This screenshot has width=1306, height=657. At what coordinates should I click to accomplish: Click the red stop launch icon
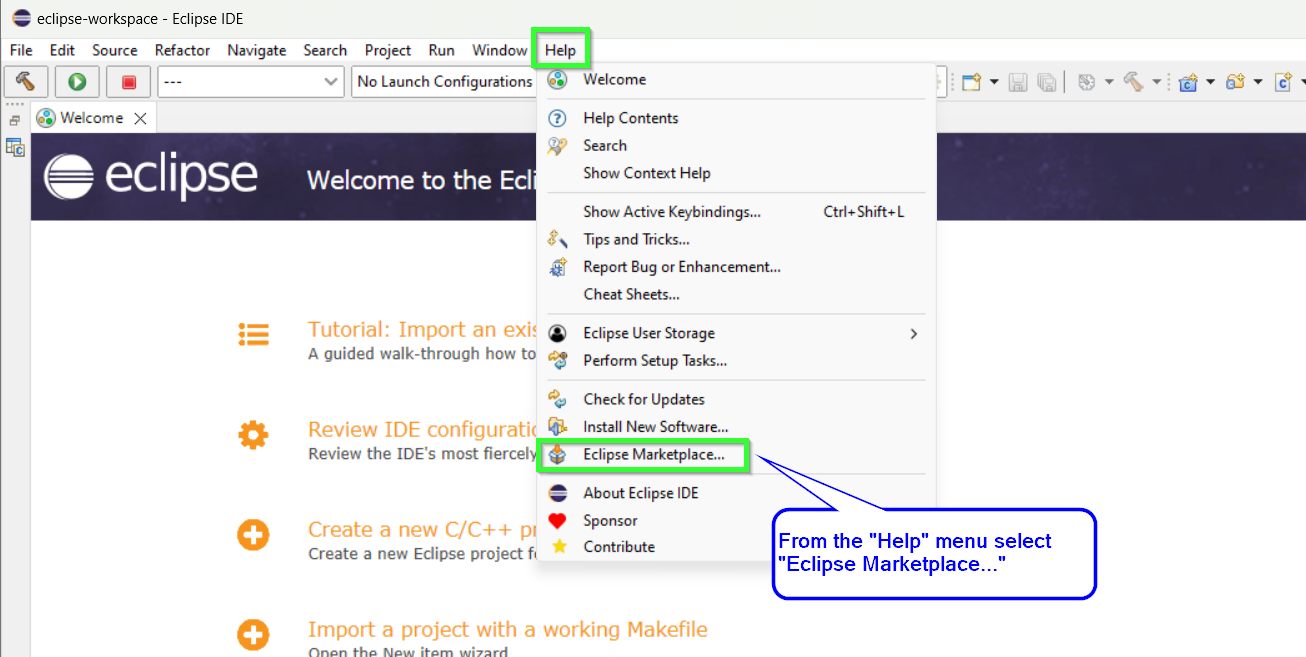128,81
